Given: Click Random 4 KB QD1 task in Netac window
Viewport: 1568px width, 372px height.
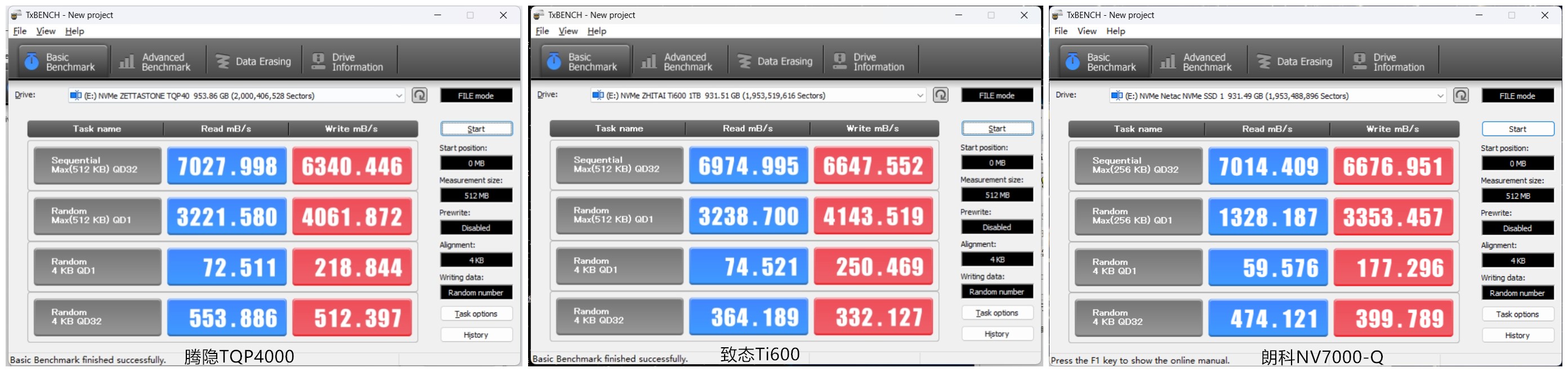Looking at the screenshot, I should (1138, 267).
